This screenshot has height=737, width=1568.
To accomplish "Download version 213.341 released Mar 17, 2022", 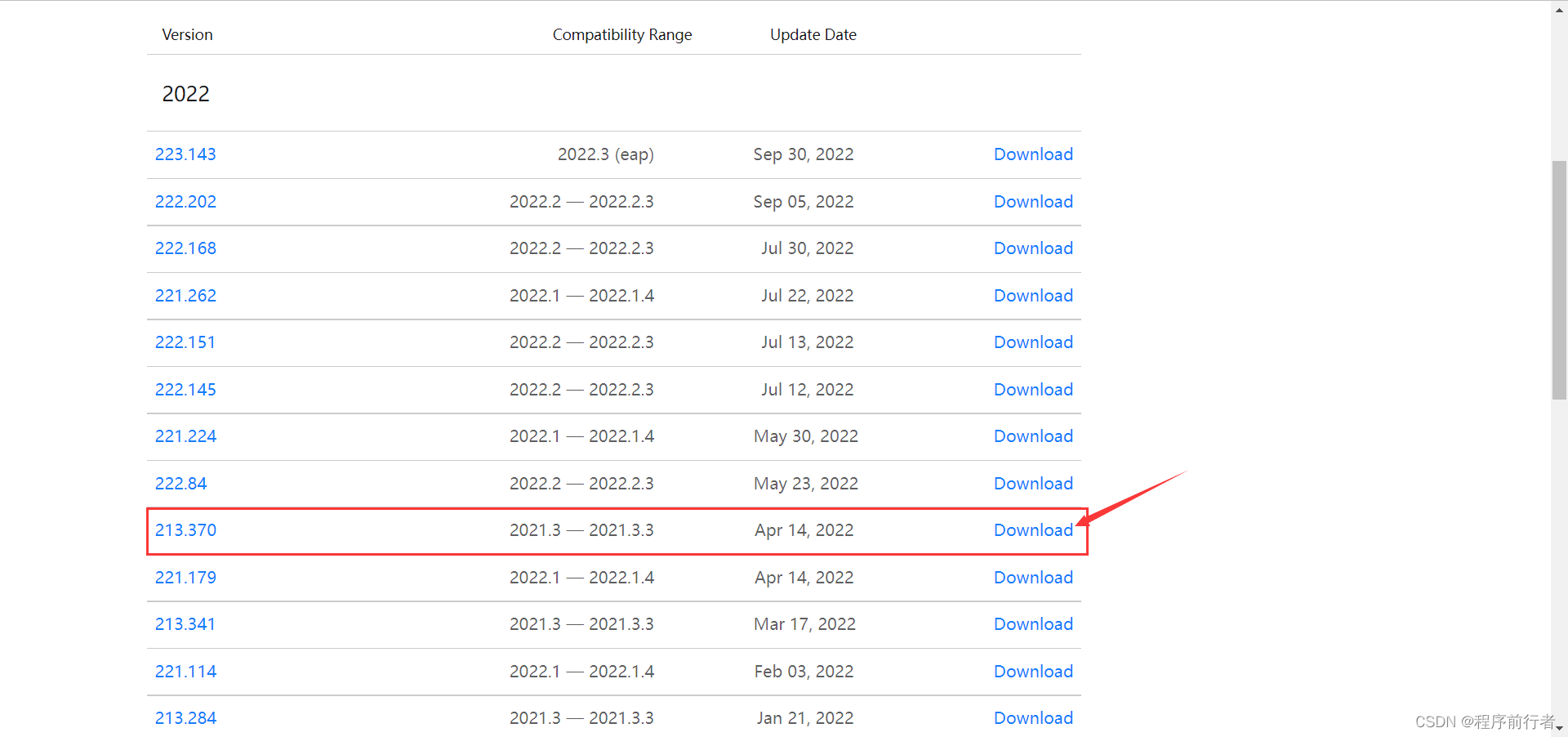I will tap(1033, 624).
